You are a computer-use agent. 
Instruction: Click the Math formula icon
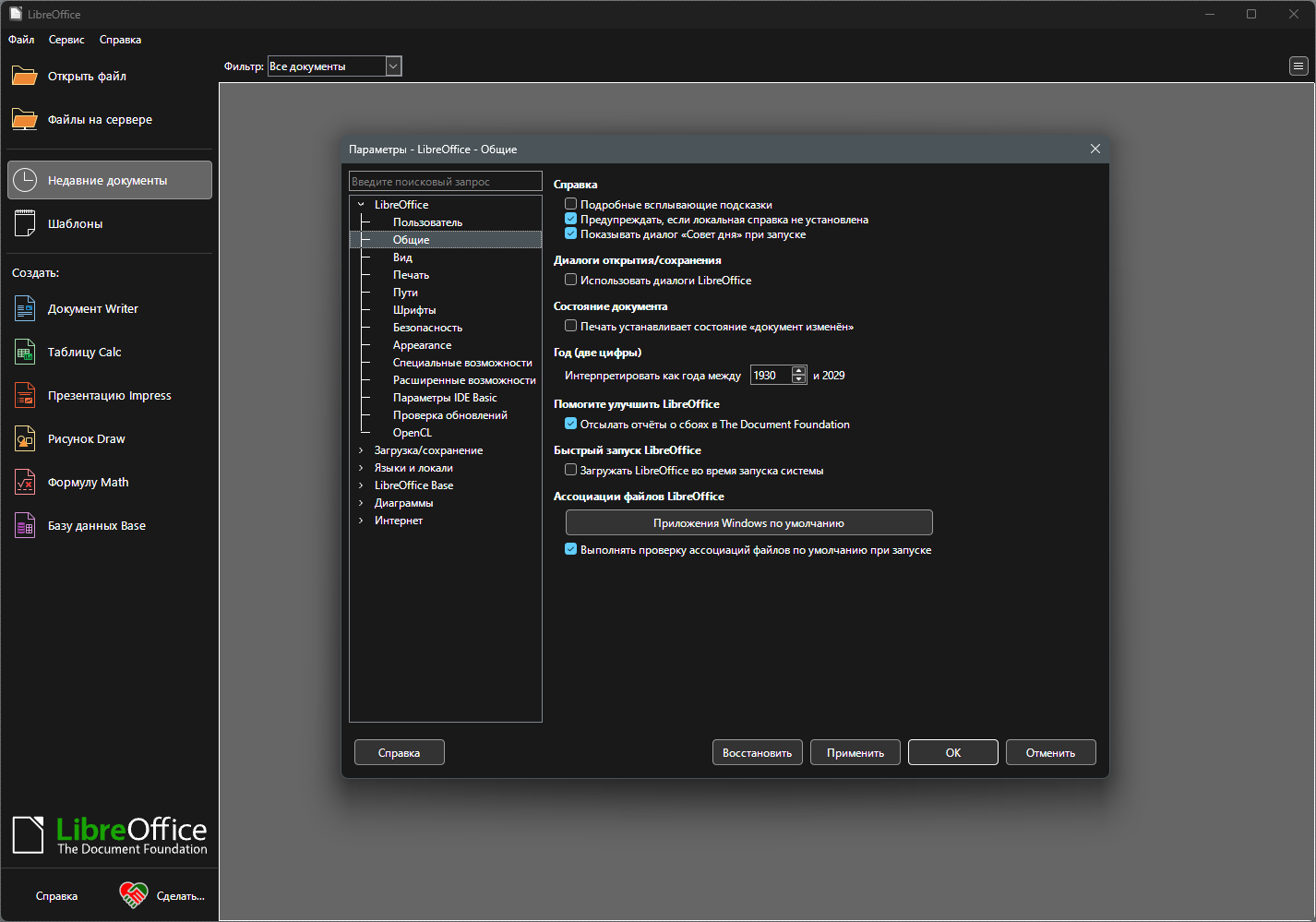(25, 482)
